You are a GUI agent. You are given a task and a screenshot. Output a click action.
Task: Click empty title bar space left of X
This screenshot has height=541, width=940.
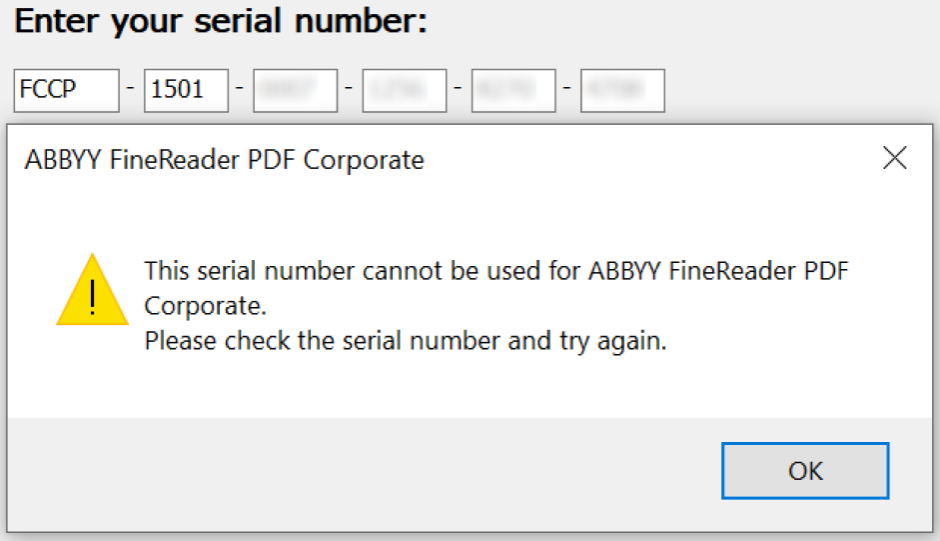coord(653,160)
